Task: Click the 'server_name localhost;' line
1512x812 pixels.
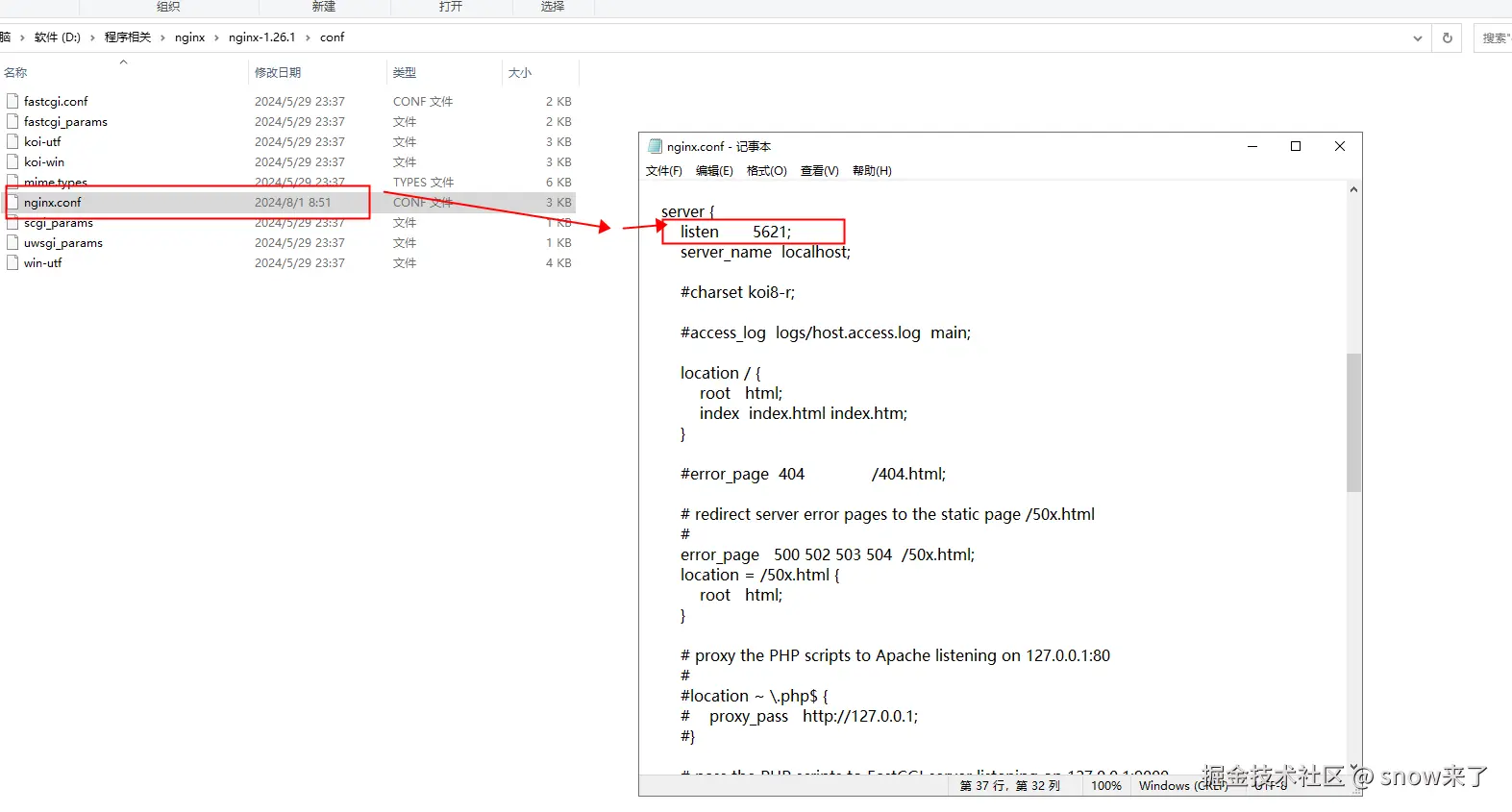Action: 765,252
